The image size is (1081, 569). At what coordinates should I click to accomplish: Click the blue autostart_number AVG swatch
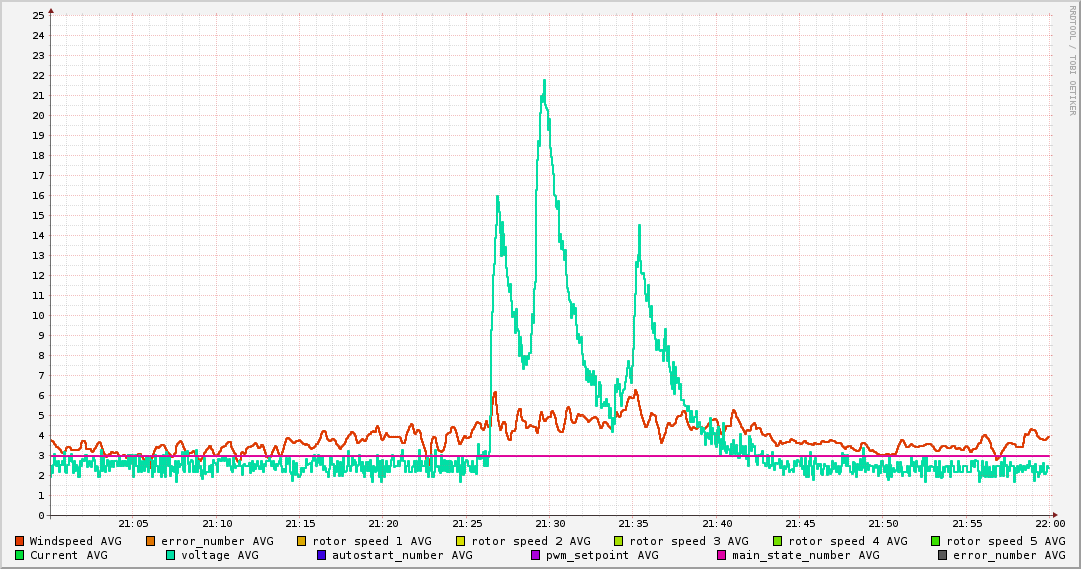[321, 555]
